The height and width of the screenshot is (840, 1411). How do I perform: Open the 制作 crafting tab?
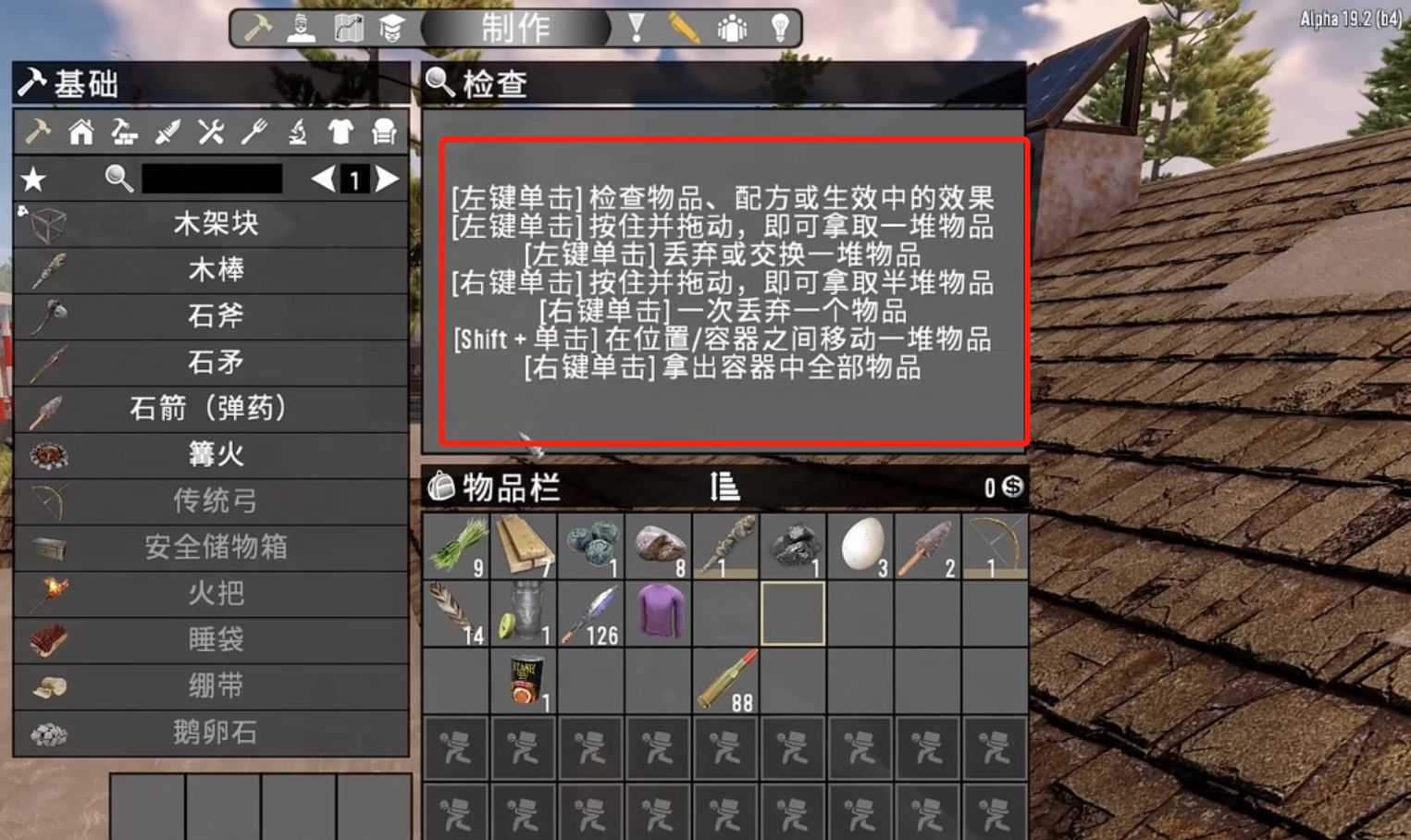pyautogui.click(x=515, y=29)
